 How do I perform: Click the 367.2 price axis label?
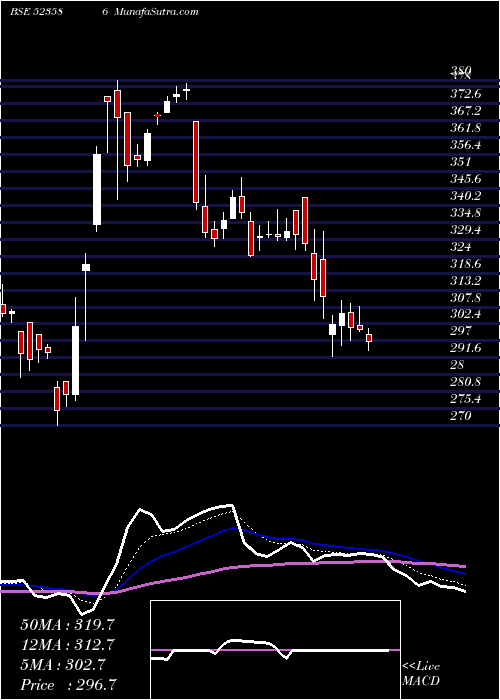pos(465,111)
